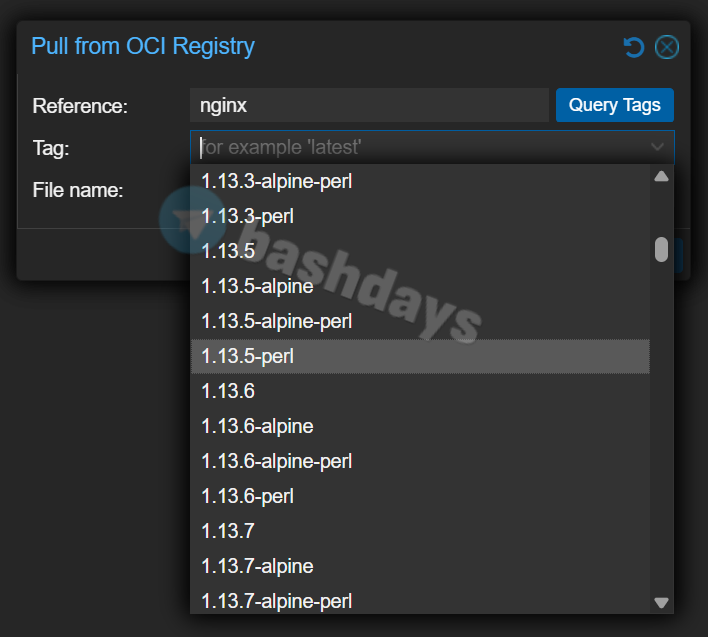This screenshot has width=708, height=637.
Task: Click the reset icon in dialog header
Action: (633, 47)
